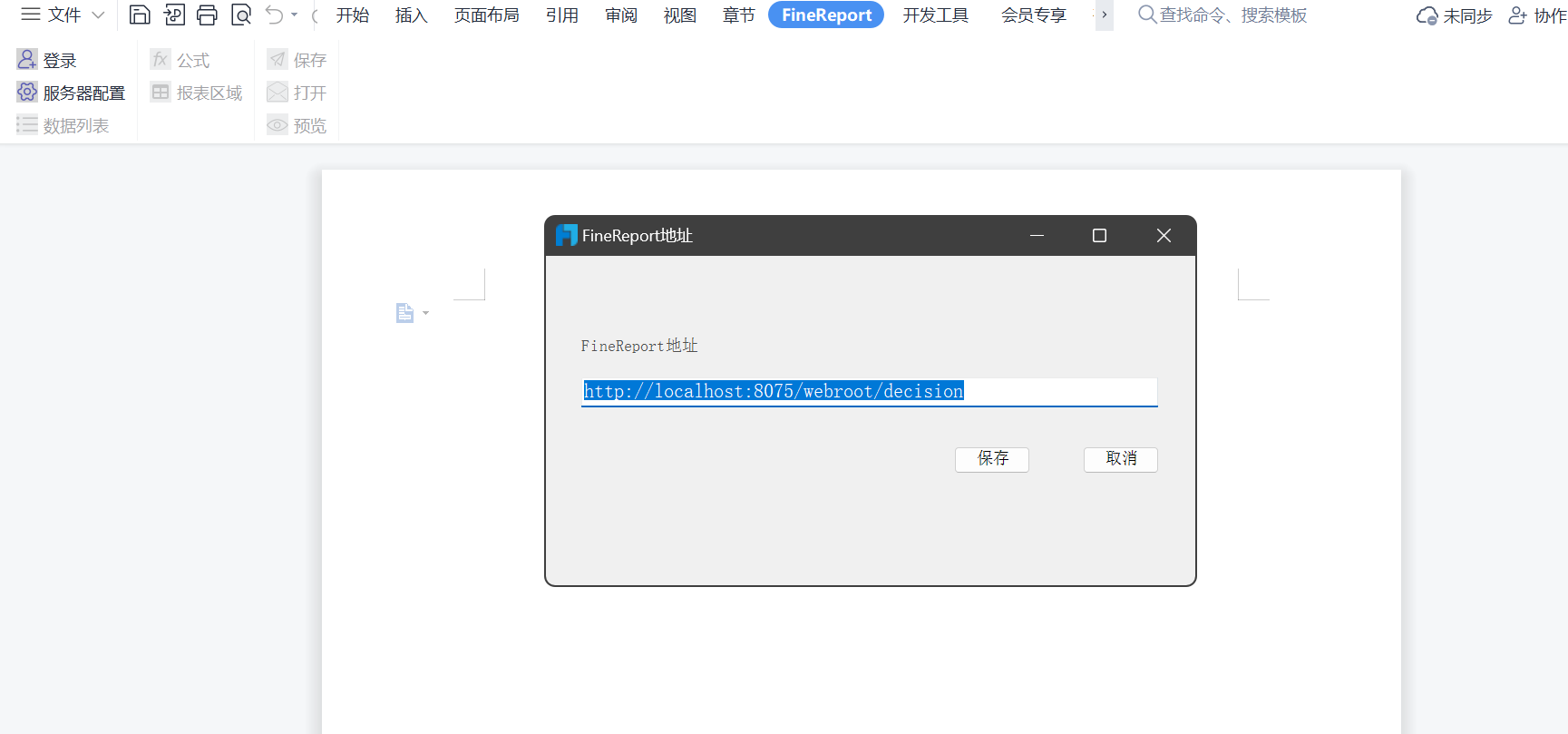
Task: Click the 查找命令 search box
Action: point(1222,15)
